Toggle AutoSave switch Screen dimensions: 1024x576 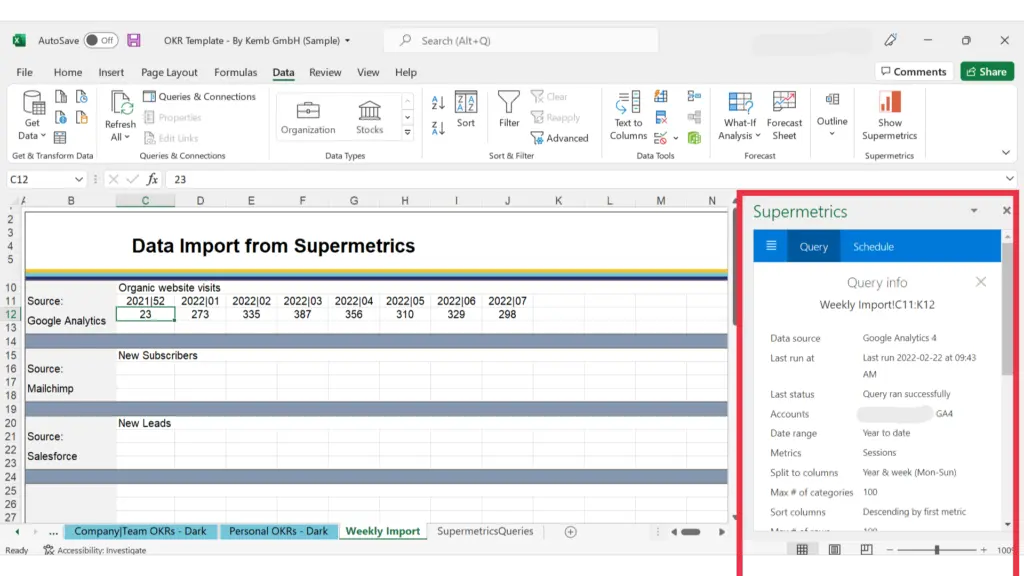101,40
